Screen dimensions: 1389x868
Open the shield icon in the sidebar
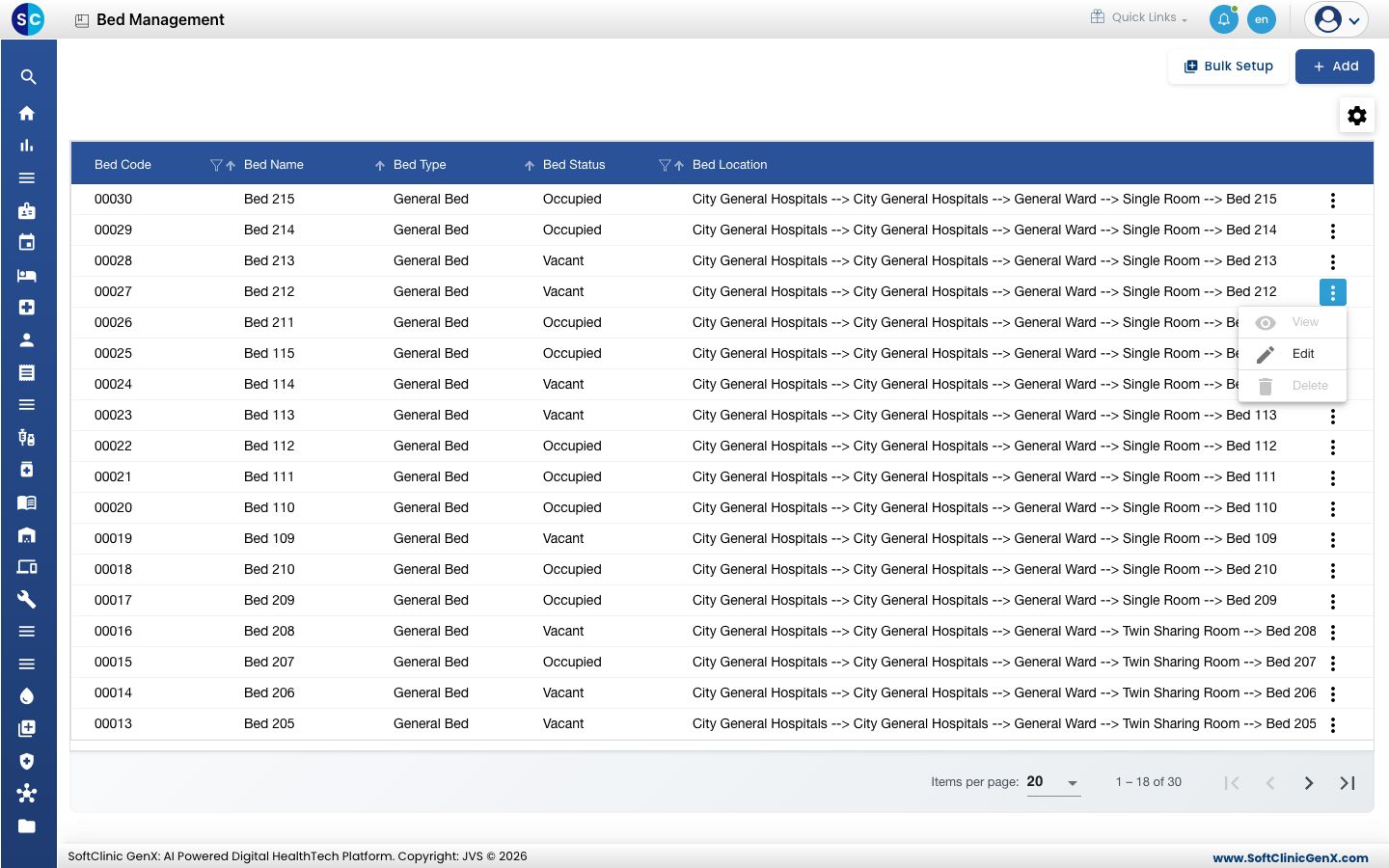click(27, 761)
